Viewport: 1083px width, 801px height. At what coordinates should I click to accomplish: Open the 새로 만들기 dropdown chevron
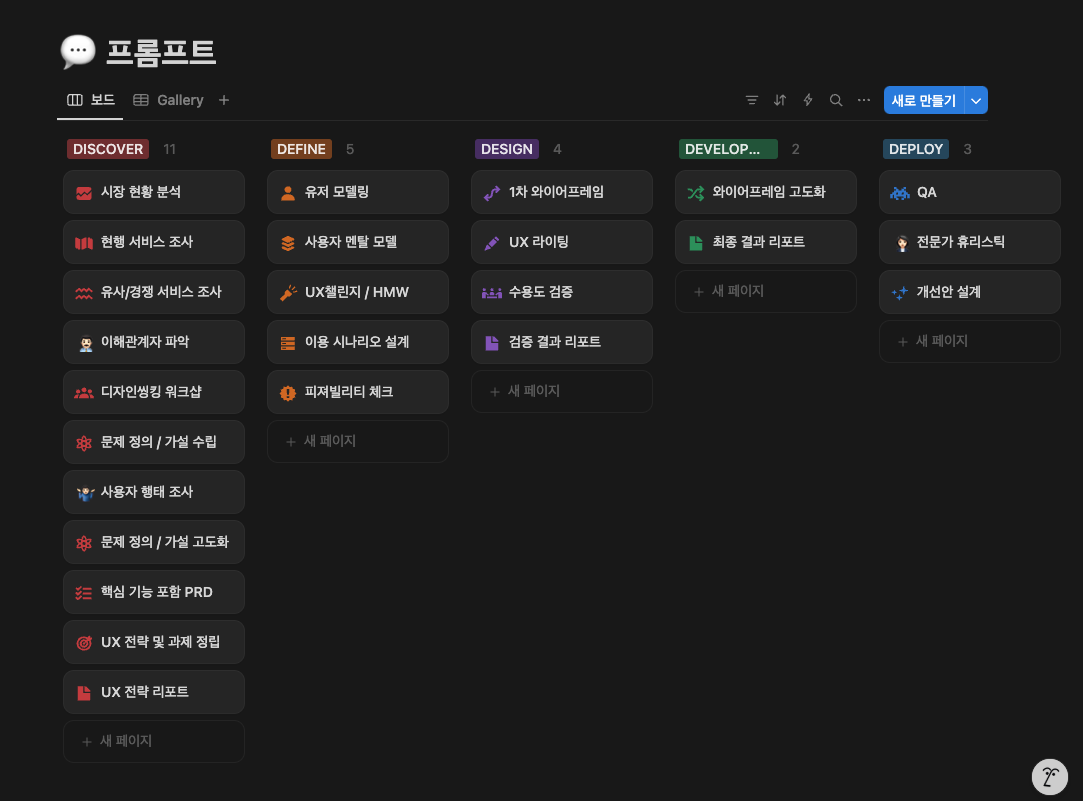(975, 100)
